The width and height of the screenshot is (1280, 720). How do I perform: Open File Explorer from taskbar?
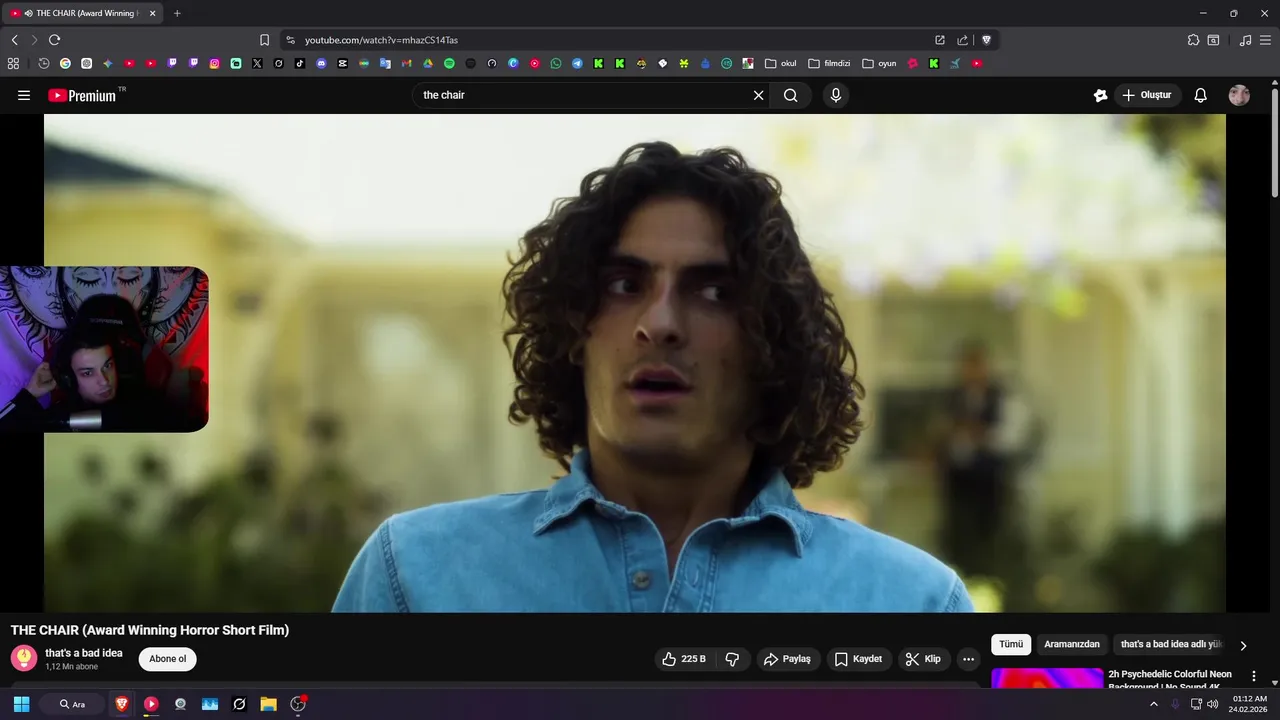point(268,704)
